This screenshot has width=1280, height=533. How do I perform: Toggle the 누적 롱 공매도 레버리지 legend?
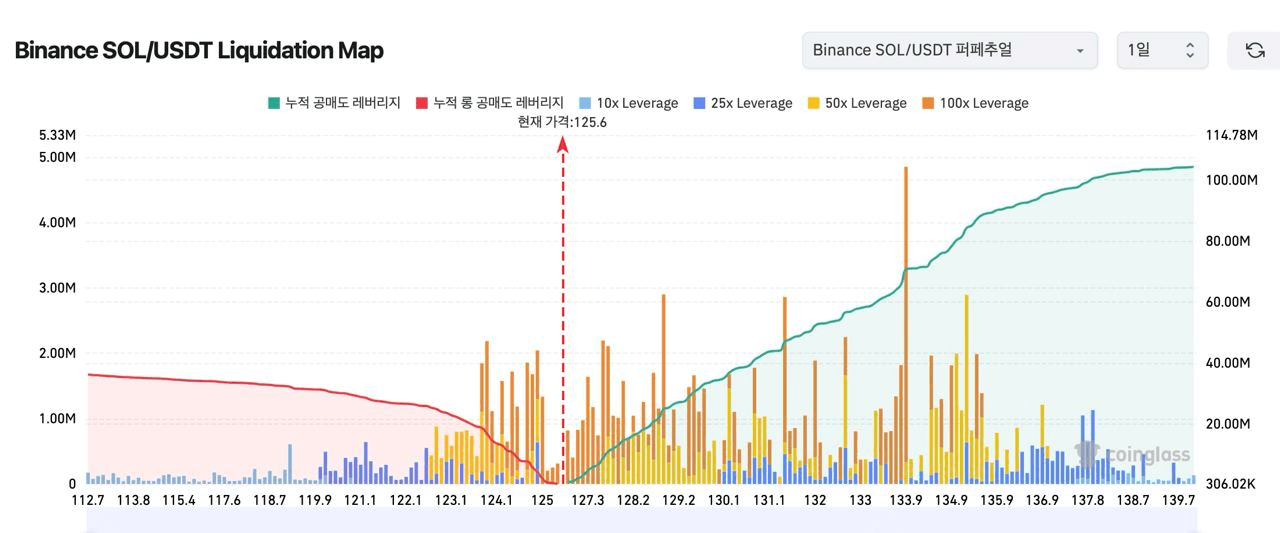489,103
